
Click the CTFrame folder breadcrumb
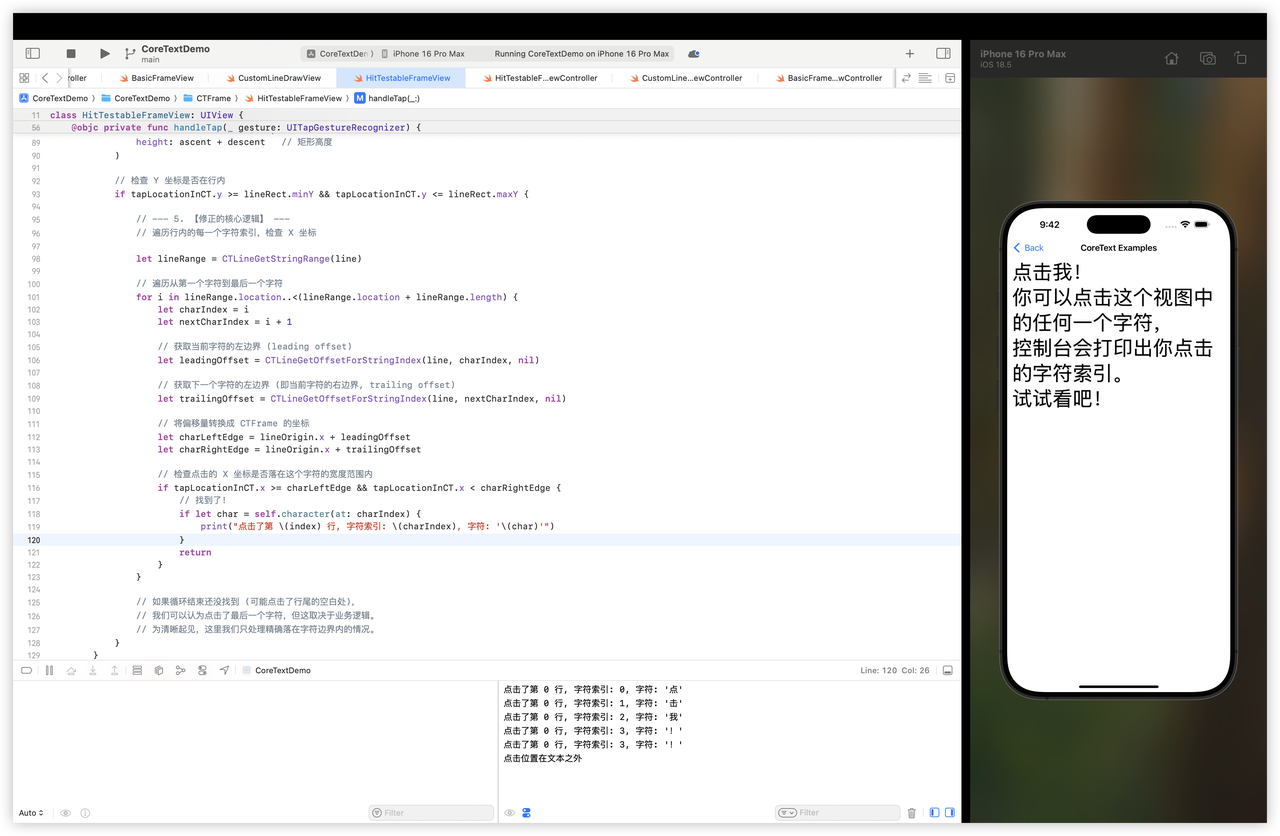[x=207, y=98]
